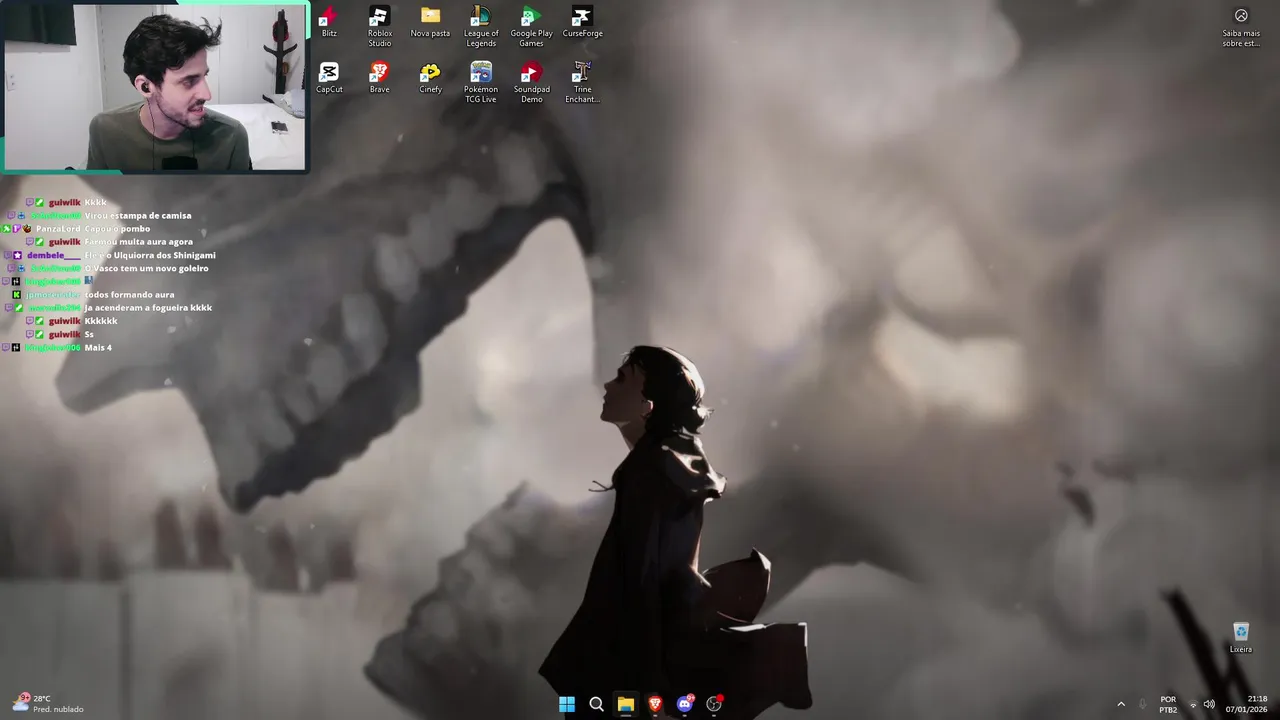Switch to Brave browser in the taskbar
The height and width of the screenshot is (720, 1280).
[x=655, y=704]
